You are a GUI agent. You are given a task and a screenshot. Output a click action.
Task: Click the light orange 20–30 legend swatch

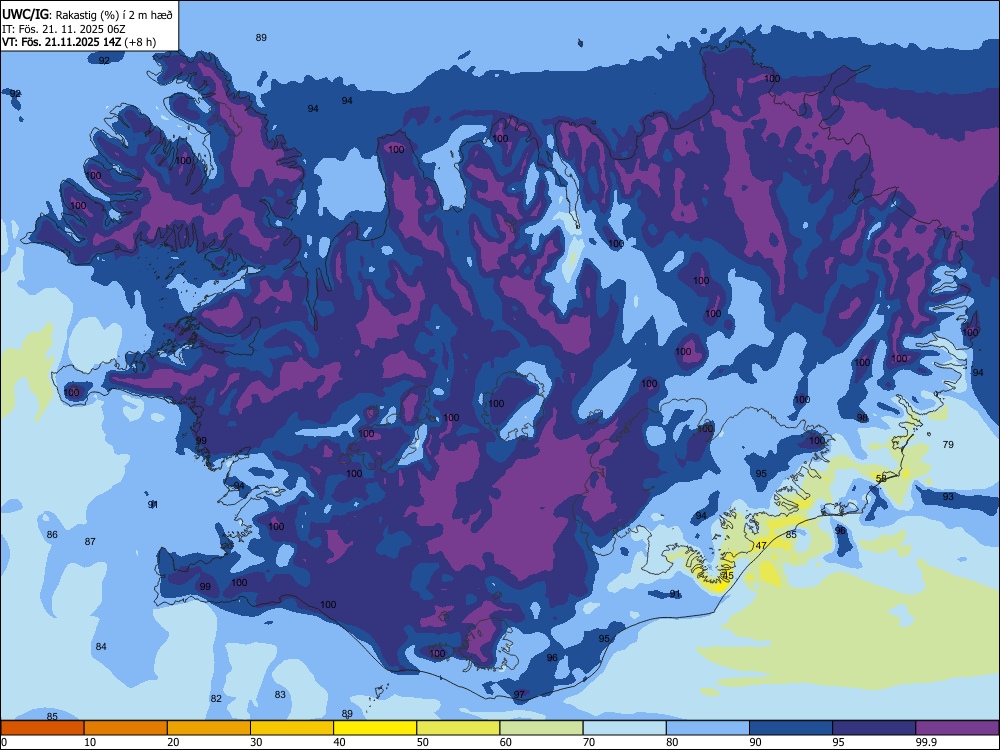[x=209, y=728]
